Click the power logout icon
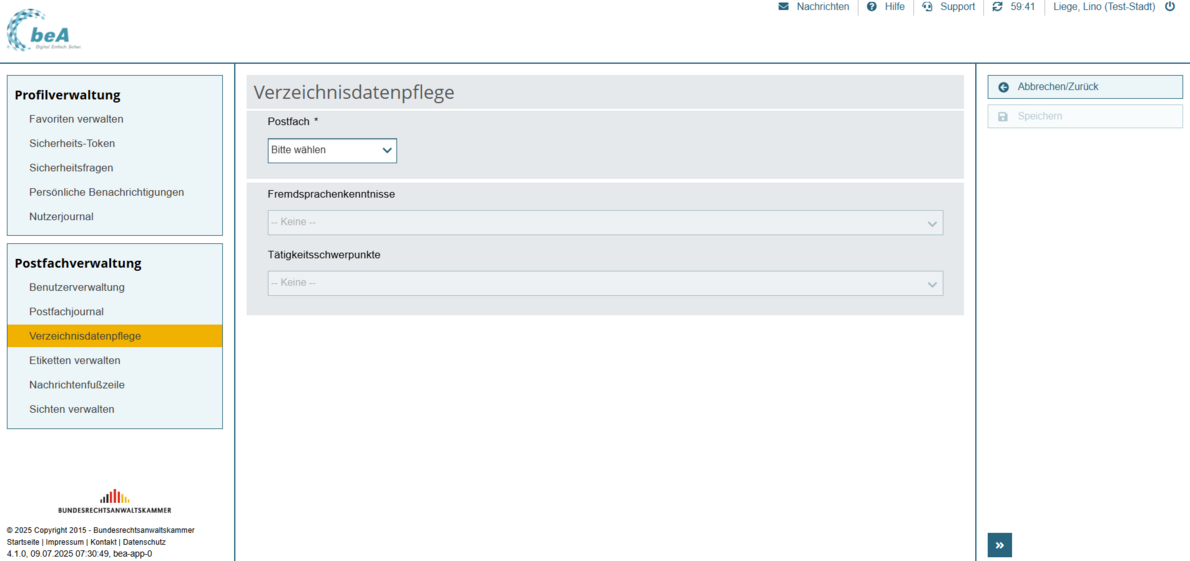 pyautogui.click(x=1170, y=7)
